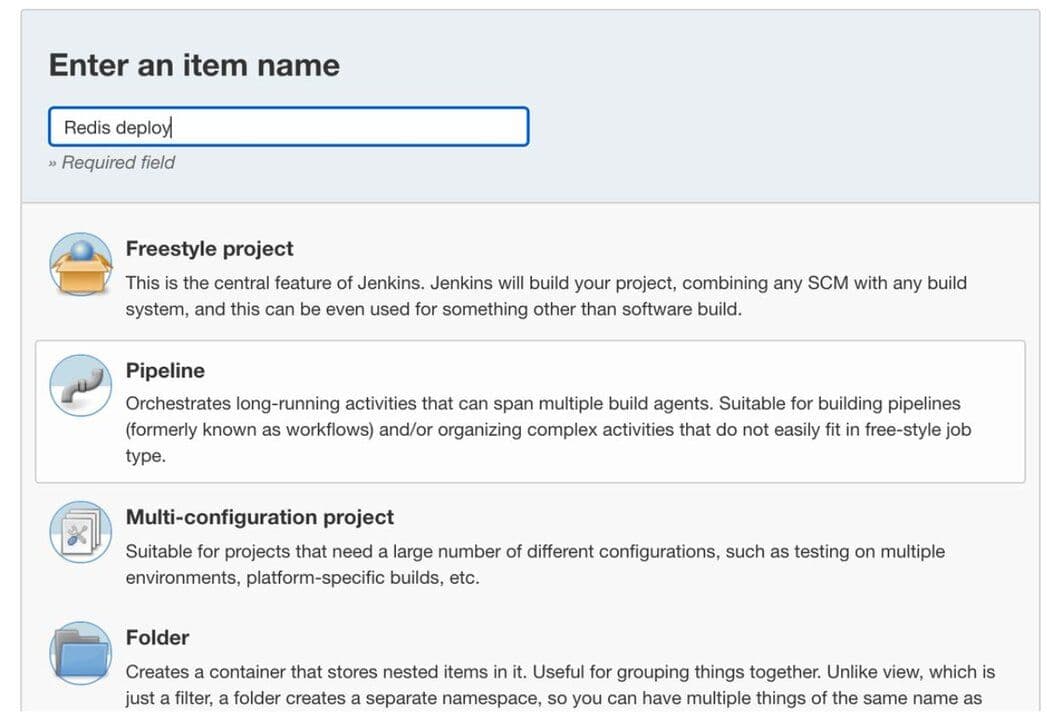Click the Multi-configuration project icon
This screenshot has width=1047, height=725.
click(x=80, y=532)
